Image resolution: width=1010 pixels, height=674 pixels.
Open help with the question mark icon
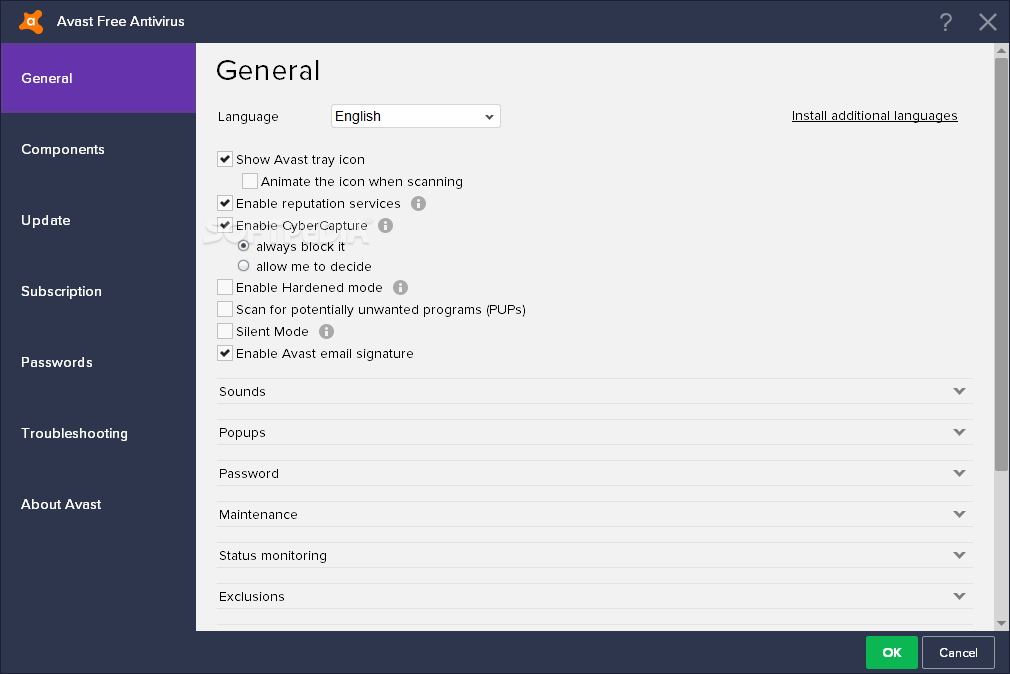(x=945, y=22)
